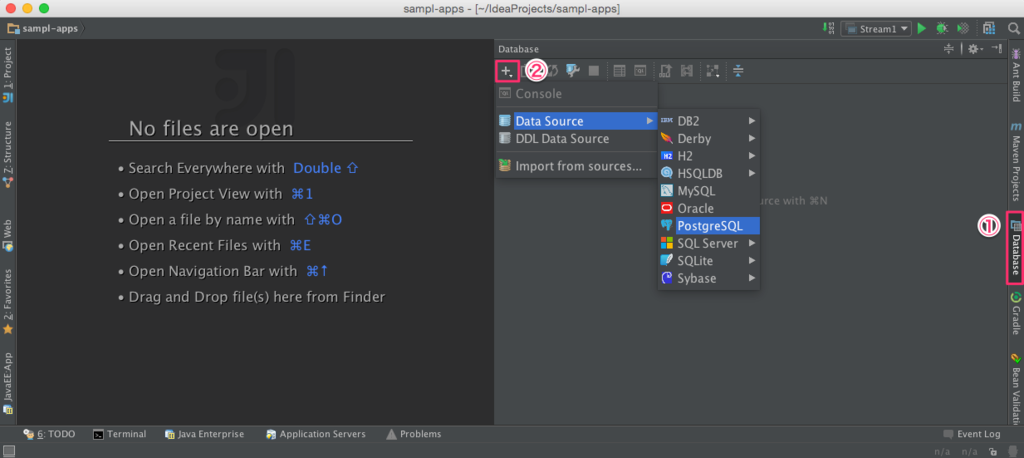Expand H2 submenu arrow

point(752,156)
